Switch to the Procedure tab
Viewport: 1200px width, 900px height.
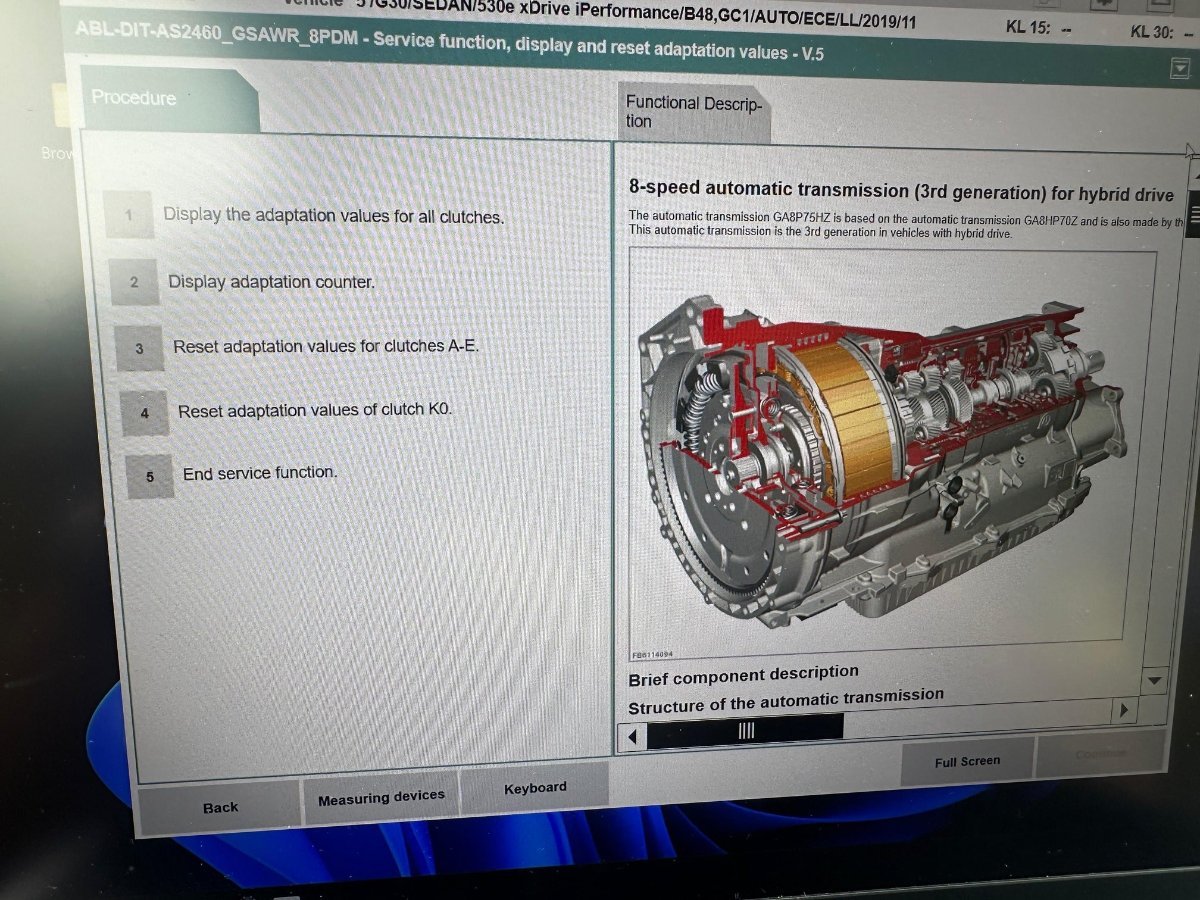[160, 99]
